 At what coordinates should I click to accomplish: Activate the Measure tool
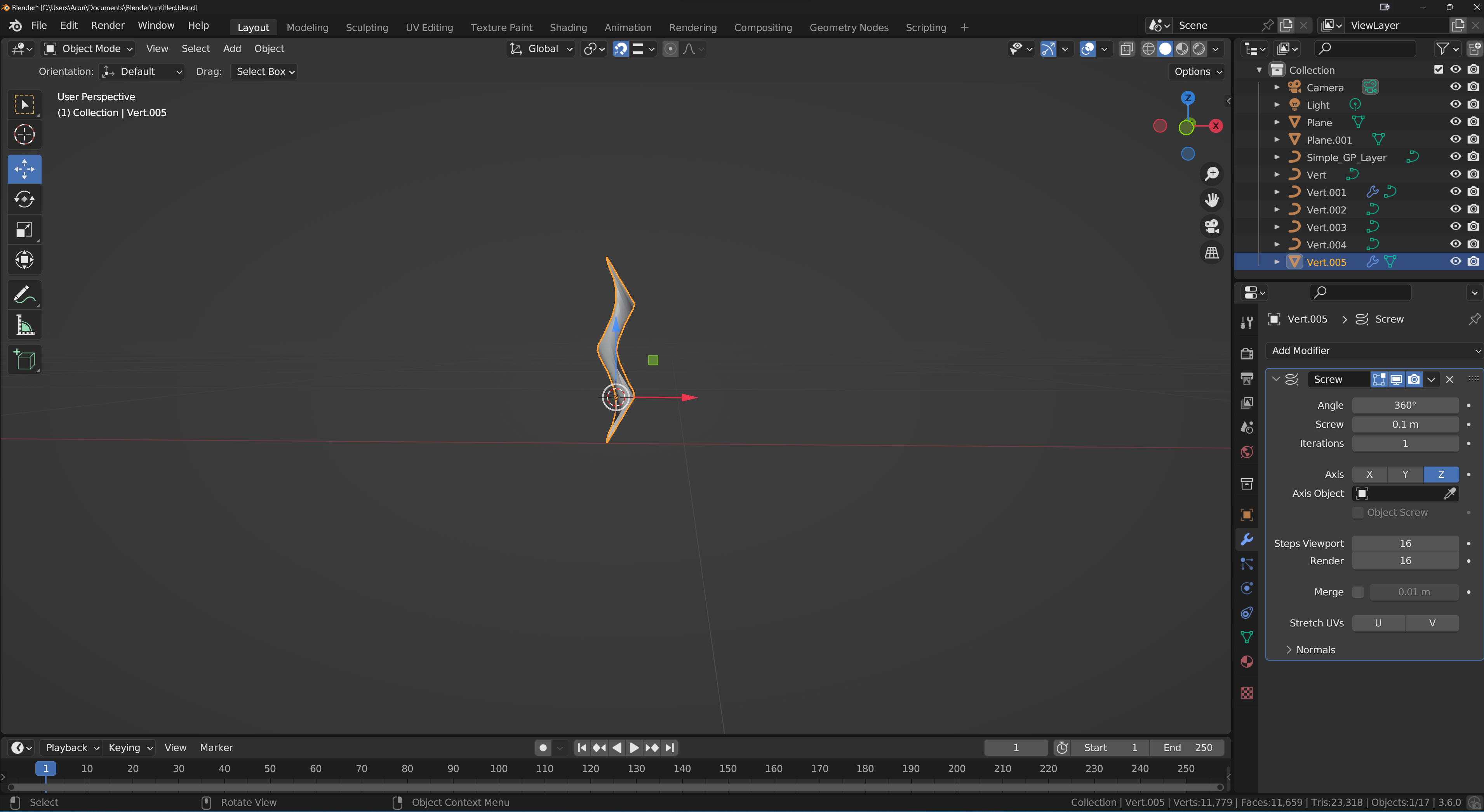coord(24,325)
